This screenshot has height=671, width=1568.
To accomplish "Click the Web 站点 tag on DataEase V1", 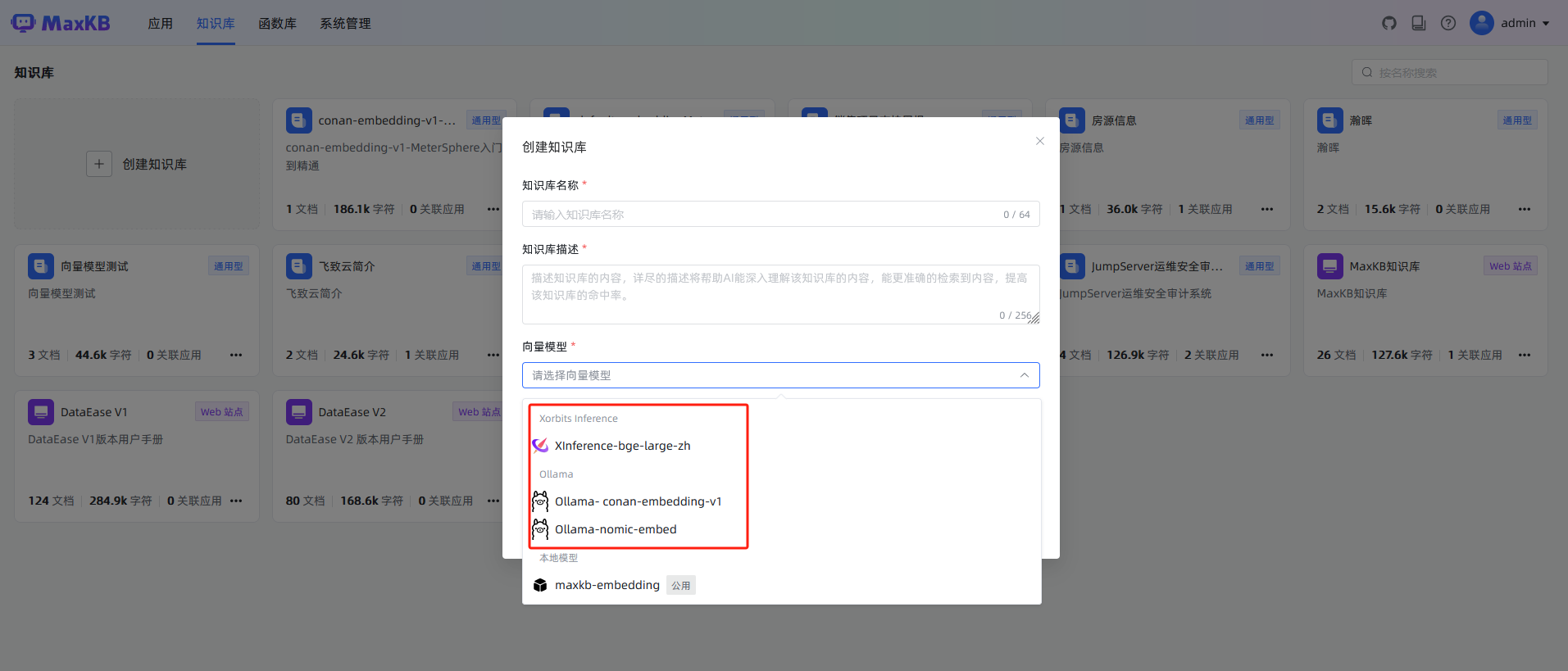I will [222, 412].
